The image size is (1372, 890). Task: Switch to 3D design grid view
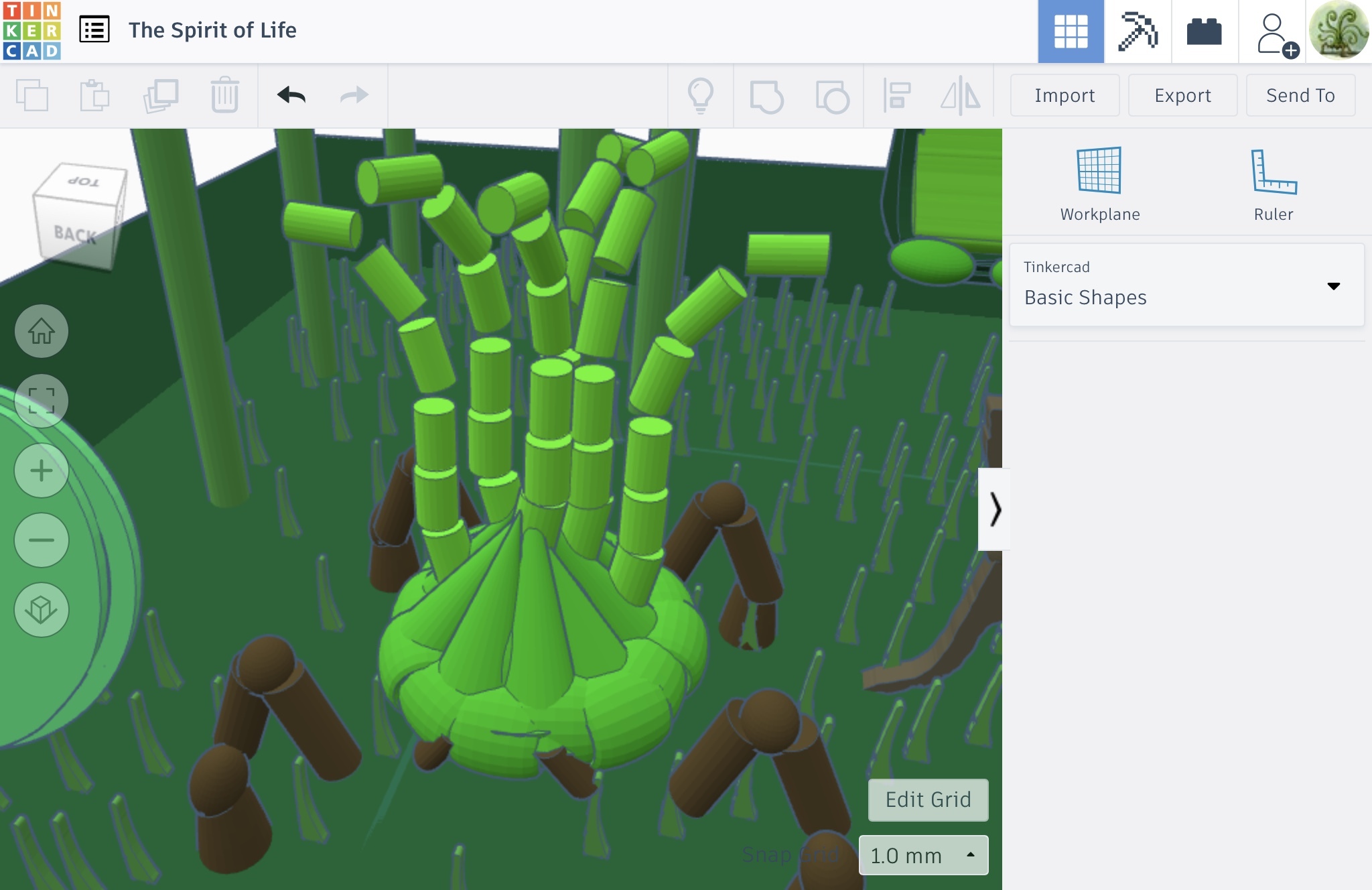click(x=1071, y=31)
